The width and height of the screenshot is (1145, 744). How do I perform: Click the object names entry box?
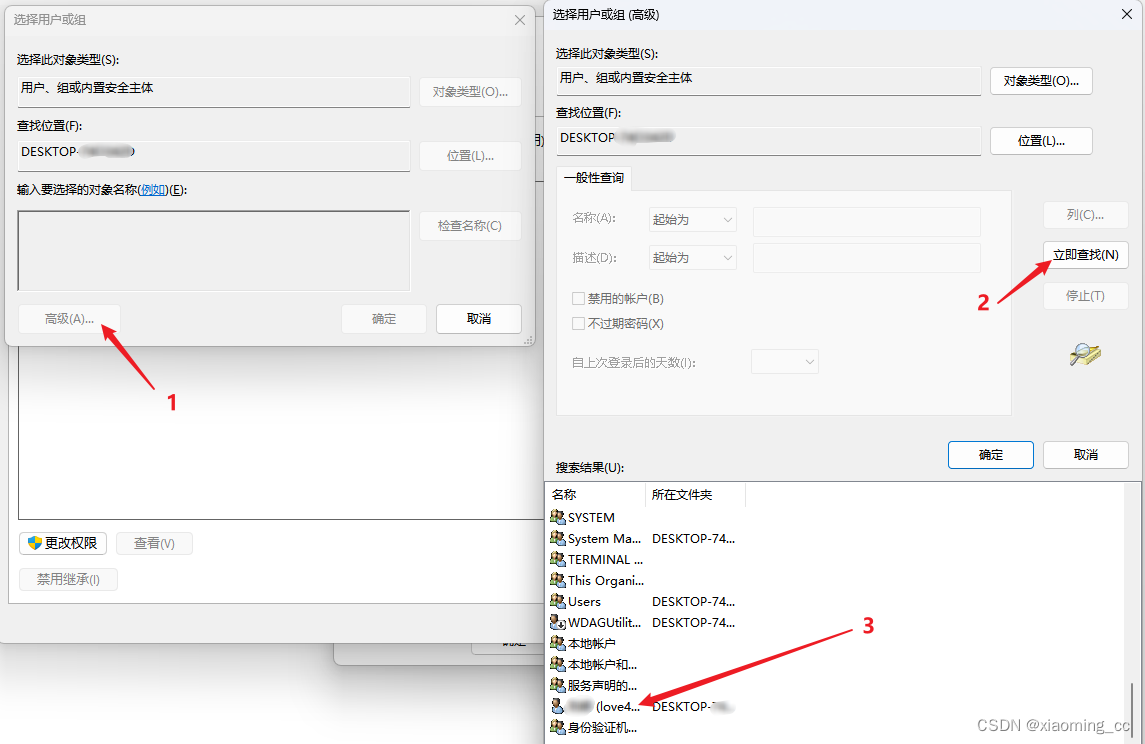(214, 251)
